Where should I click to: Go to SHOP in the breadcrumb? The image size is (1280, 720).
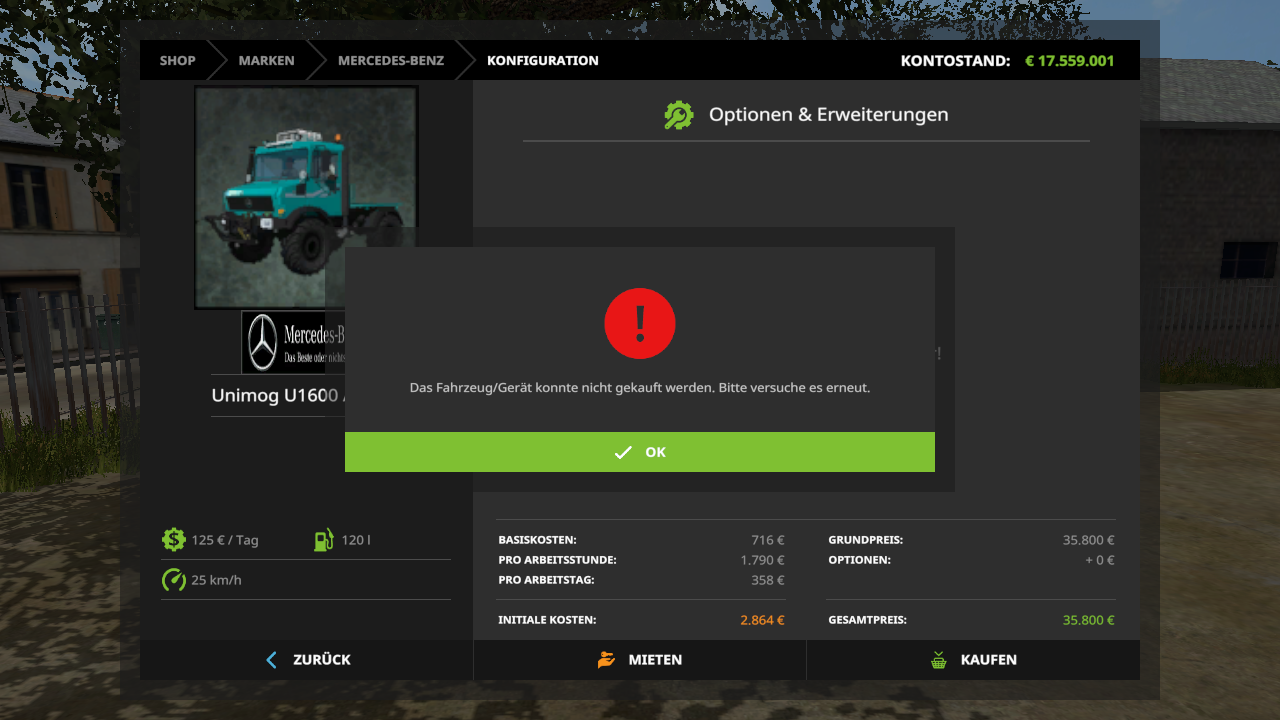pos(177,60)
